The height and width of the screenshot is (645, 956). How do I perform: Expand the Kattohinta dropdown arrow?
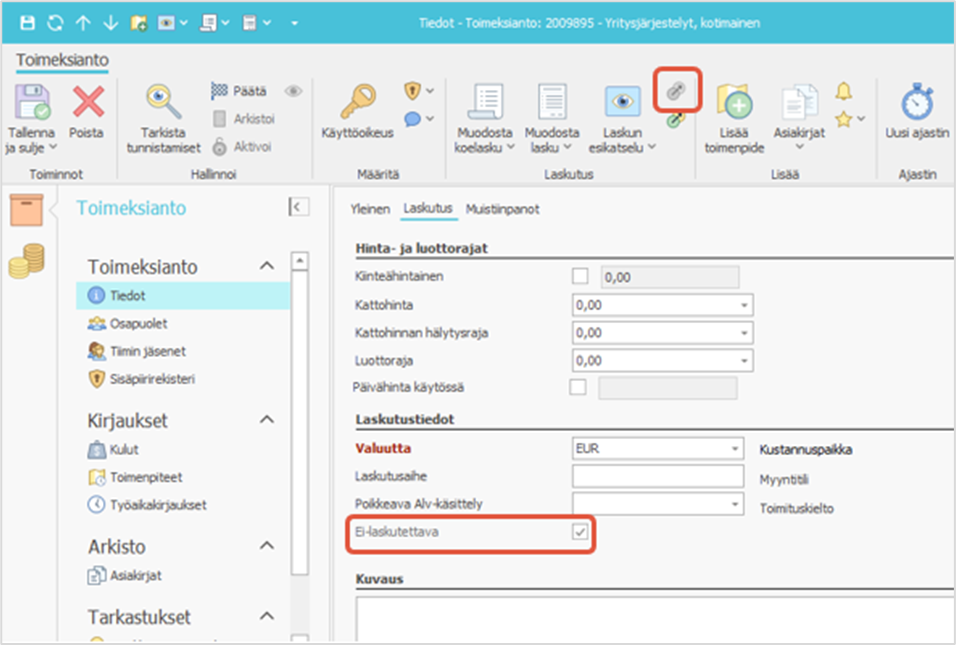[x=743, y=305]
